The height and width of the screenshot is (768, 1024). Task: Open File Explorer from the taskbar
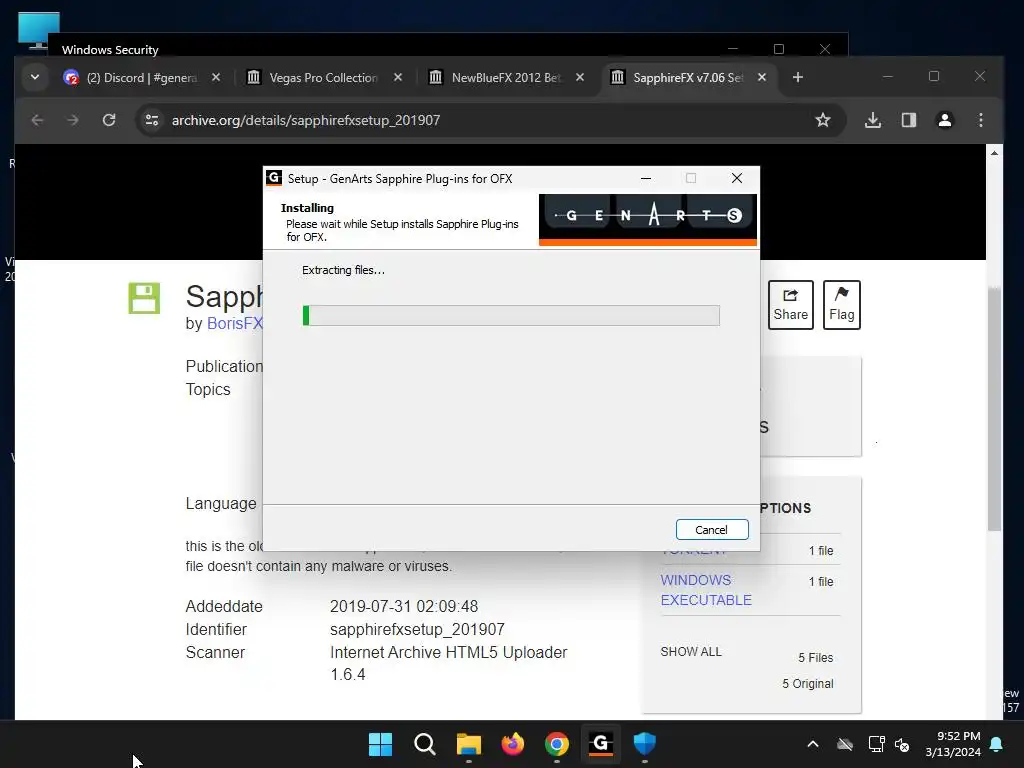pyautogui.click(x=468, y=744)
